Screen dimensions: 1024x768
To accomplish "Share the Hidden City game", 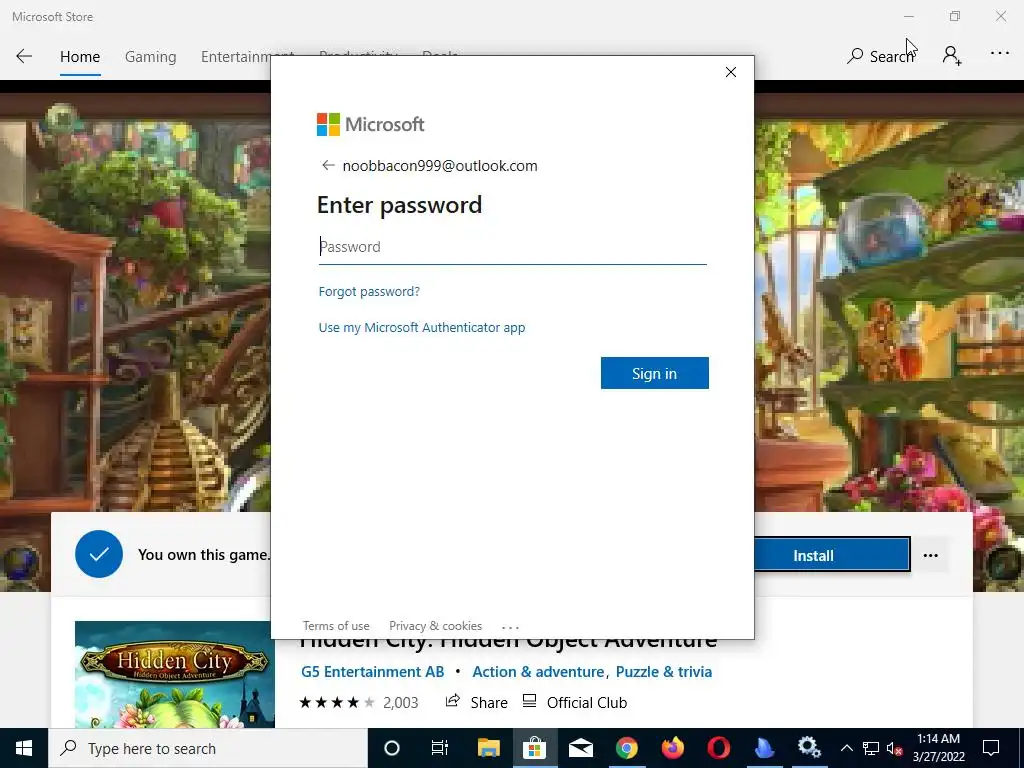I will 476,702.
